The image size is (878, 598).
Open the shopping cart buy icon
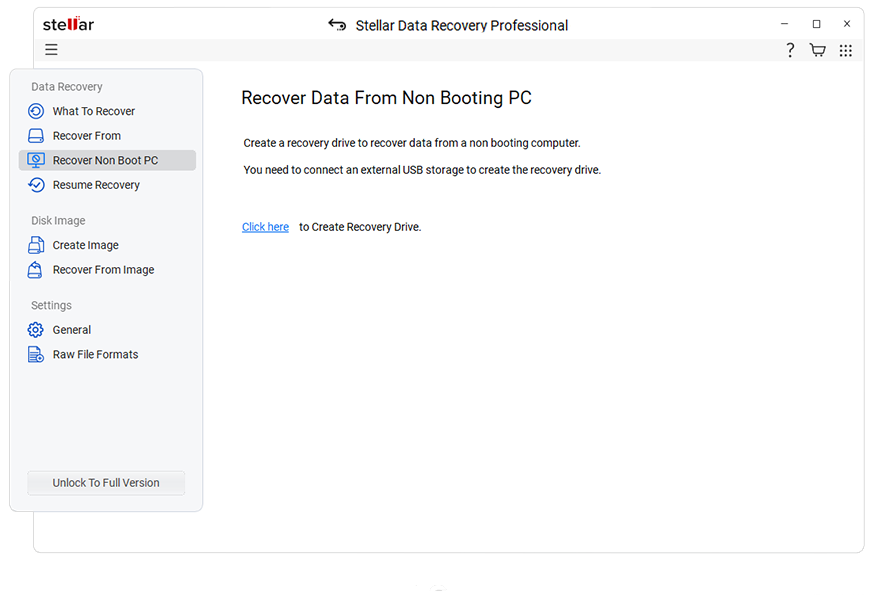pyautogui.click(x=817, y=50)
